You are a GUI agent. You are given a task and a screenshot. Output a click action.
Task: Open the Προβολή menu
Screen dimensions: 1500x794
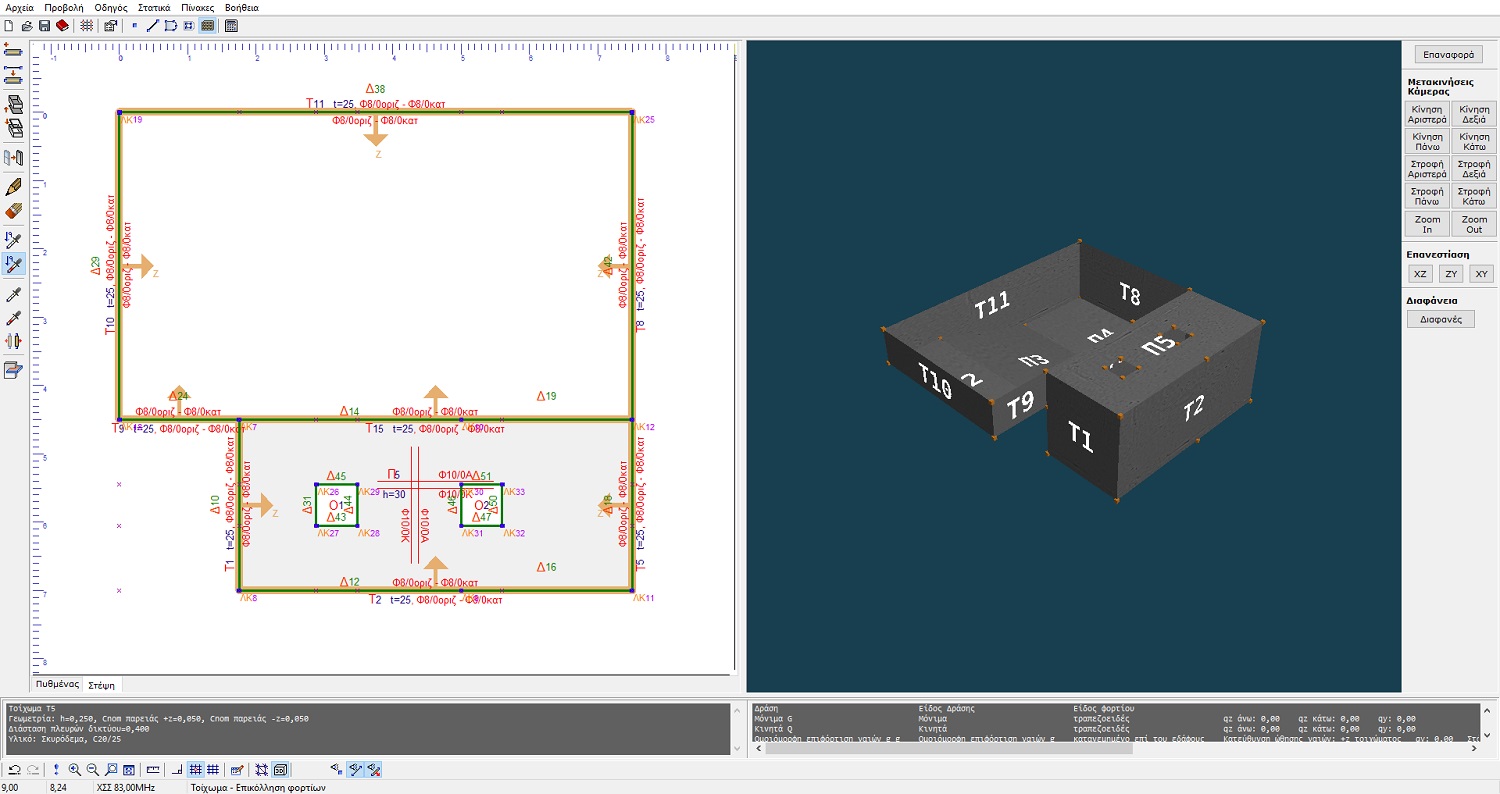64,7
